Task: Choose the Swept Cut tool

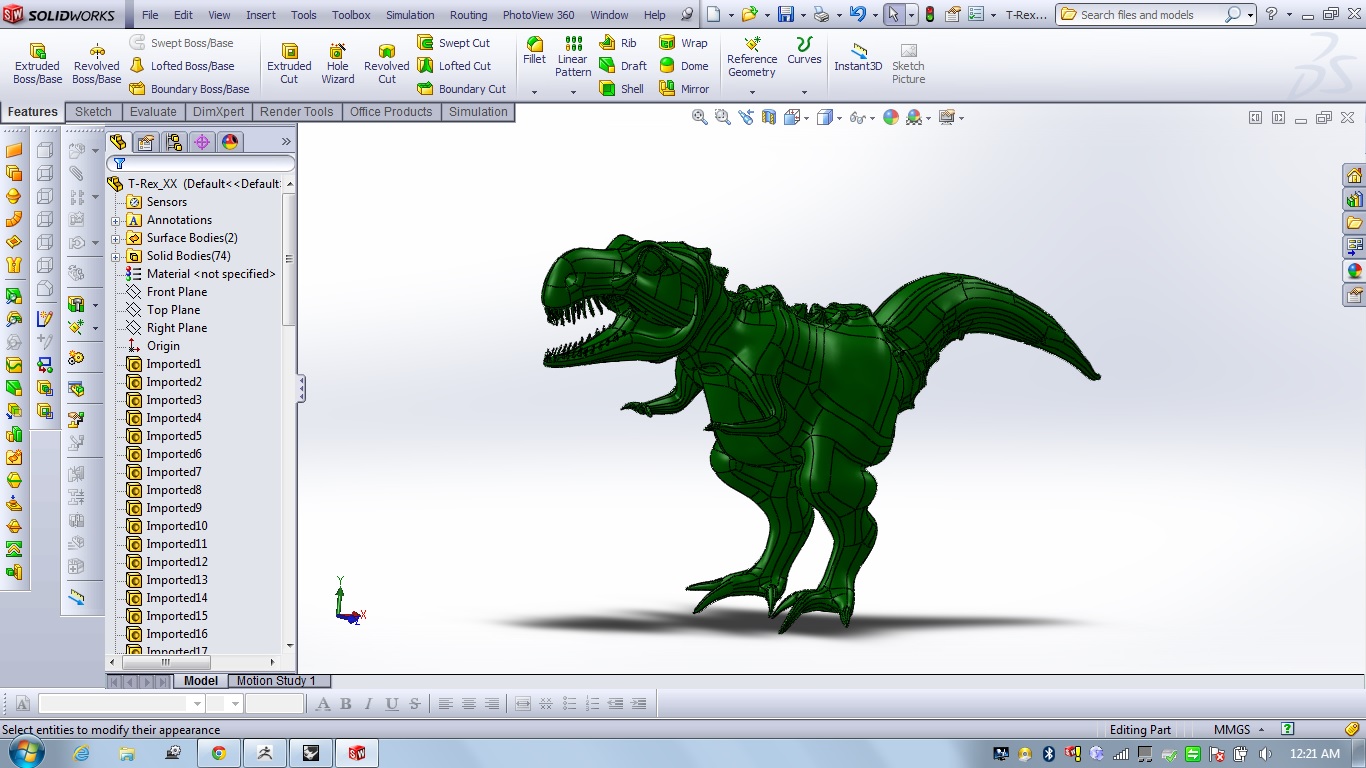Action: point(453,43)
